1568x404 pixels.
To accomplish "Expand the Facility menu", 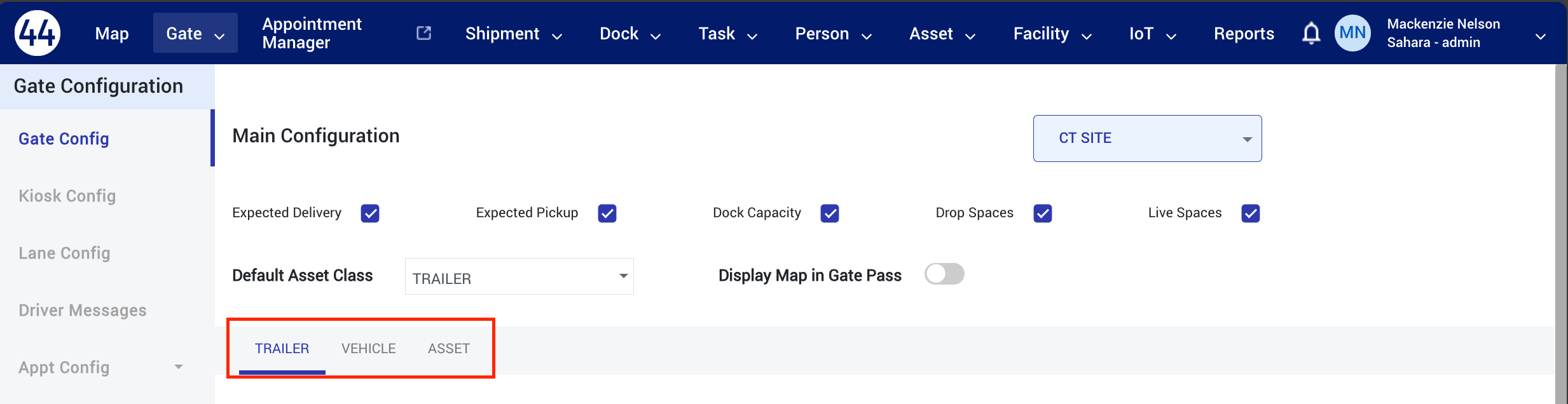I will coord(1053,33).
